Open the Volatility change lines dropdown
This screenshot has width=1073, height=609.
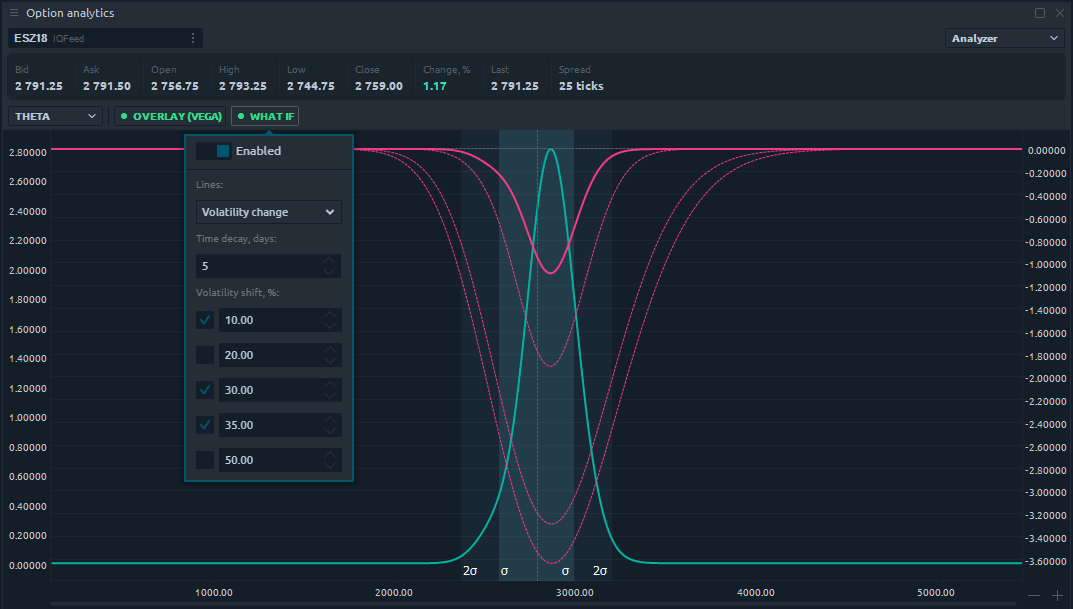point(269,212)
